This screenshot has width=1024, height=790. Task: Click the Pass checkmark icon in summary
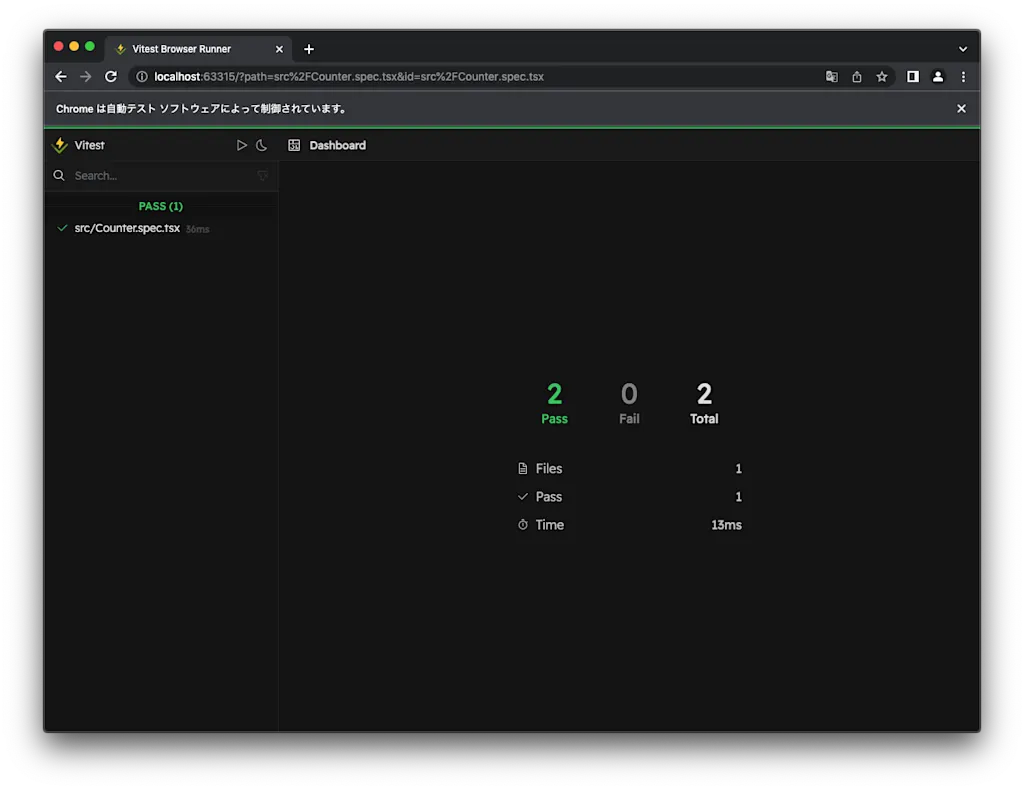pos(522,497)
